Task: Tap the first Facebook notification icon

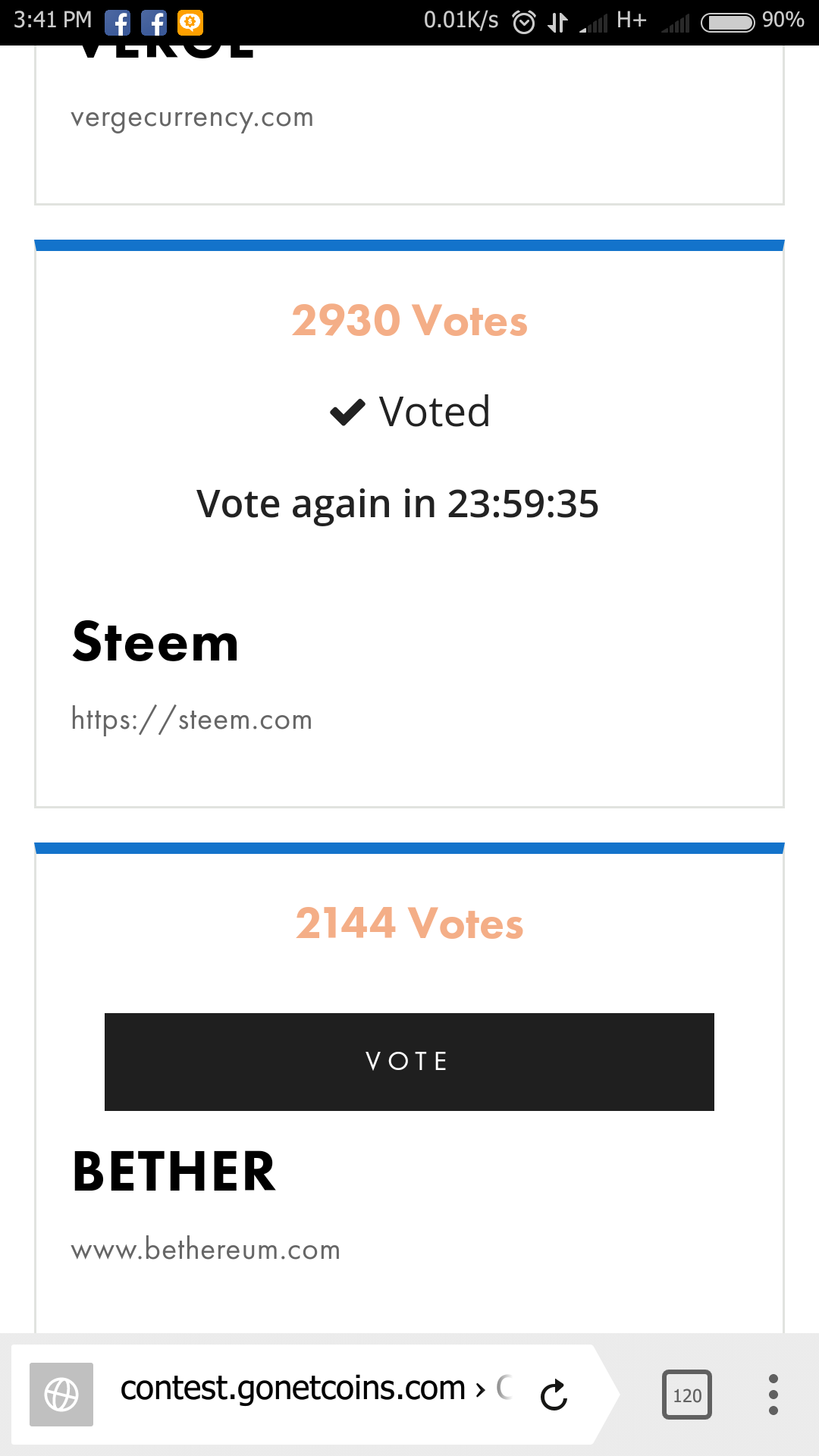Action: (118, 23)
